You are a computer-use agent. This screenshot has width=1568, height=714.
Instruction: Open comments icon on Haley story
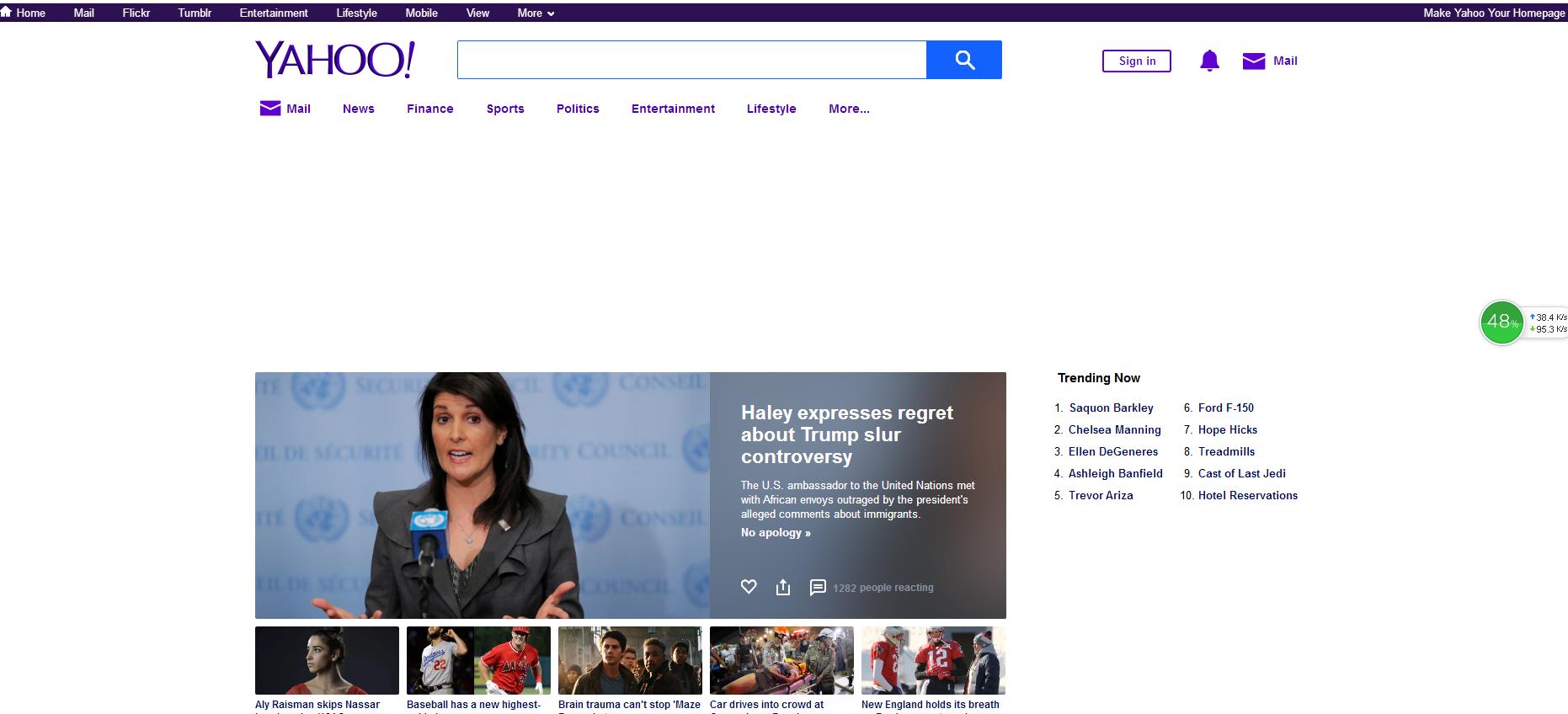click(817, 587)
